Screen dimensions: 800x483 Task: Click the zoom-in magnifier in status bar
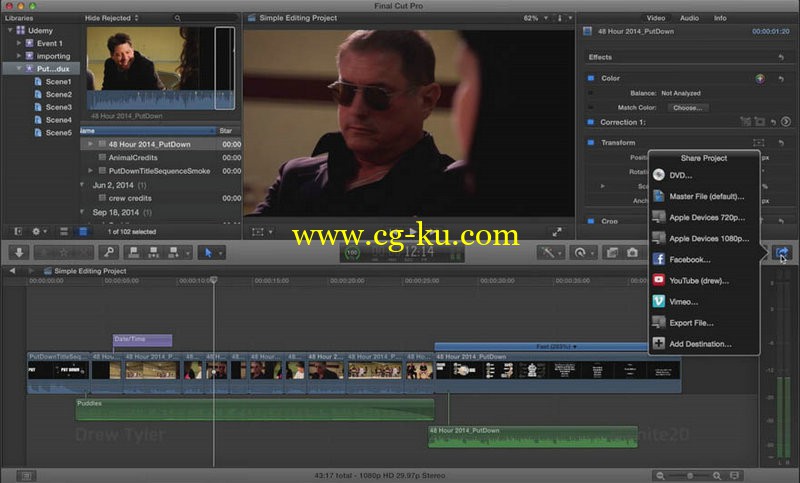717,476
